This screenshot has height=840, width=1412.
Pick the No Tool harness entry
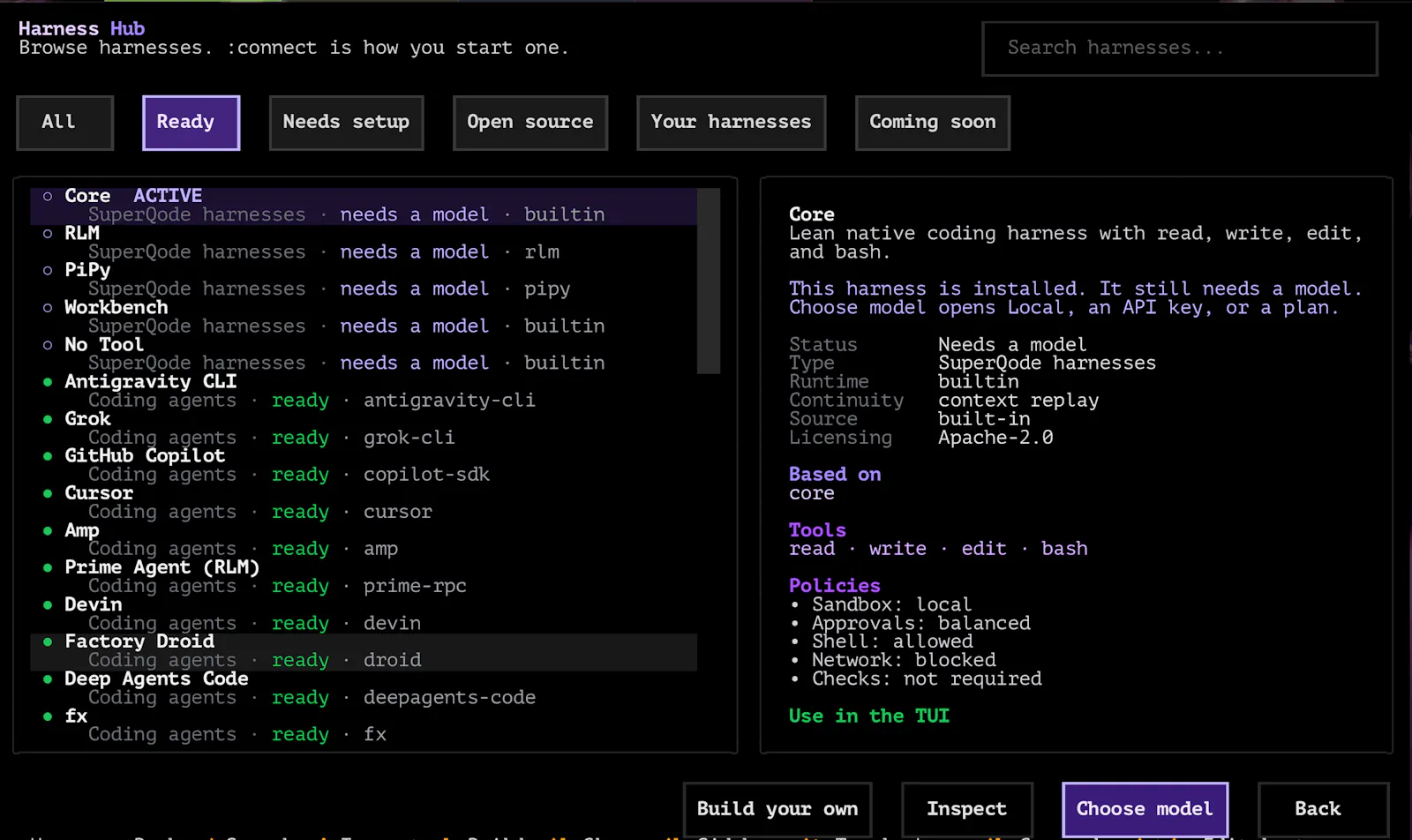click(x=364, y=354)
